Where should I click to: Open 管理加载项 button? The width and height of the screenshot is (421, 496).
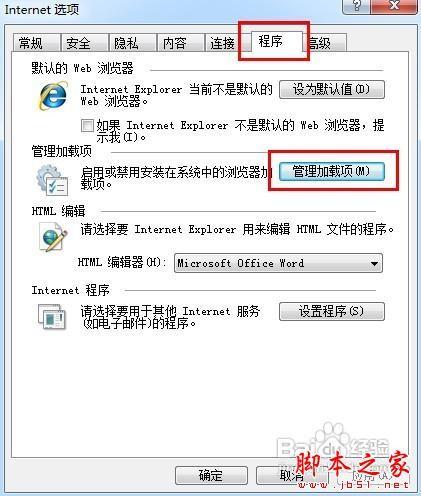[332, 171]
